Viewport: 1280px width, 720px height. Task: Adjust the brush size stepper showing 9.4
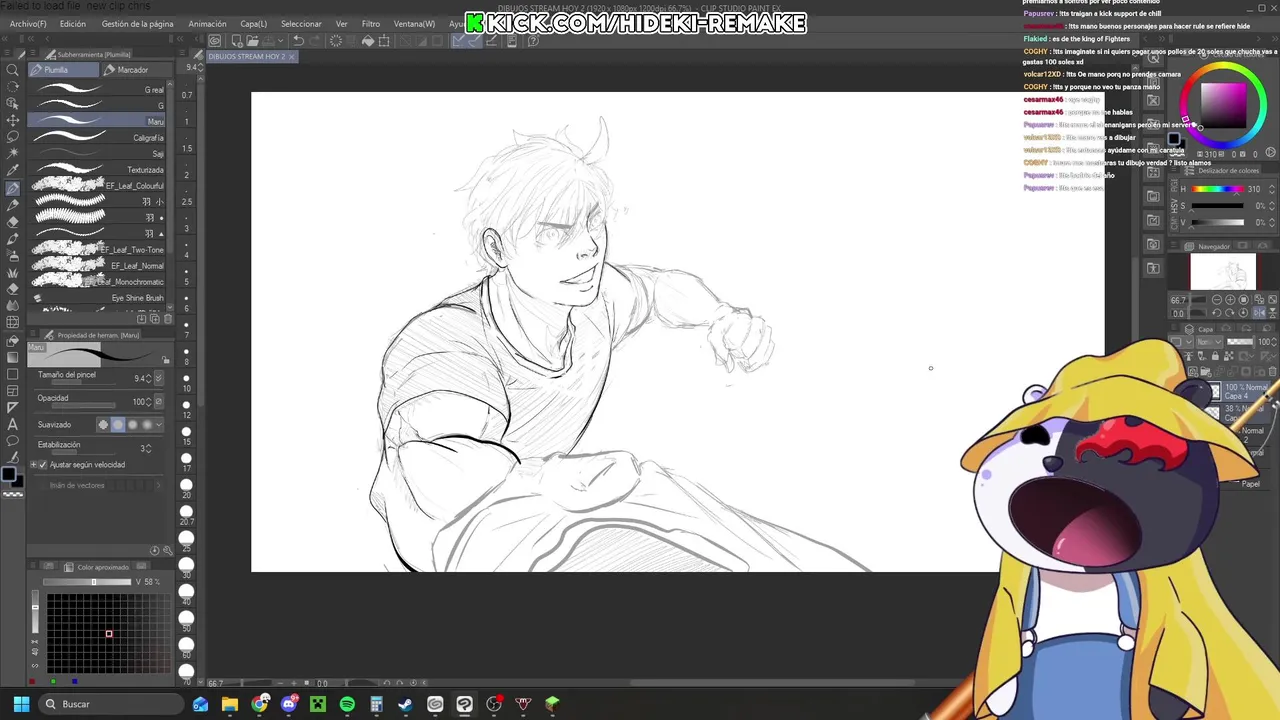point(150,378)
